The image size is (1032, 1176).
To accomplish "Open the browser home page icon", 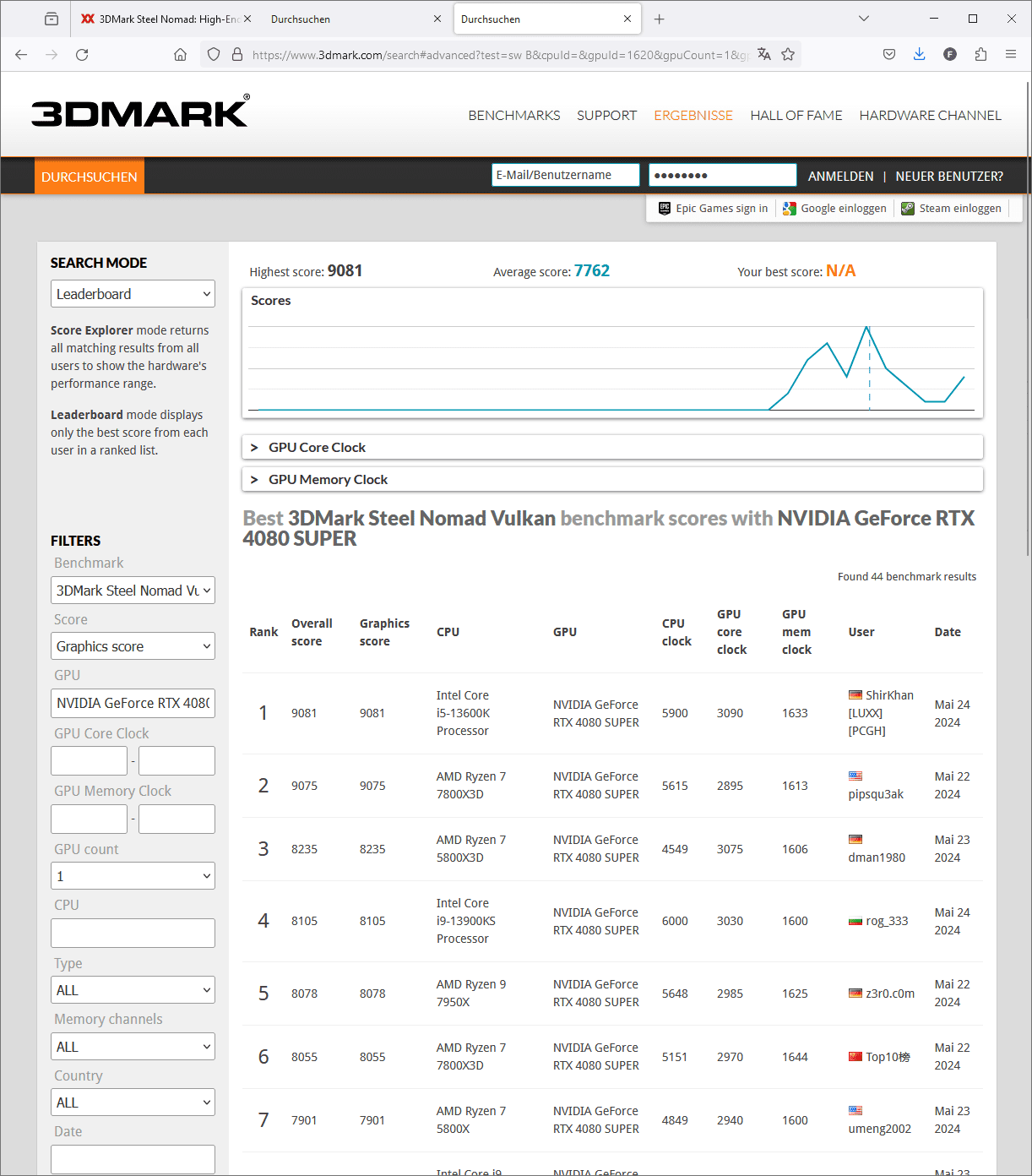I will 180,54.
